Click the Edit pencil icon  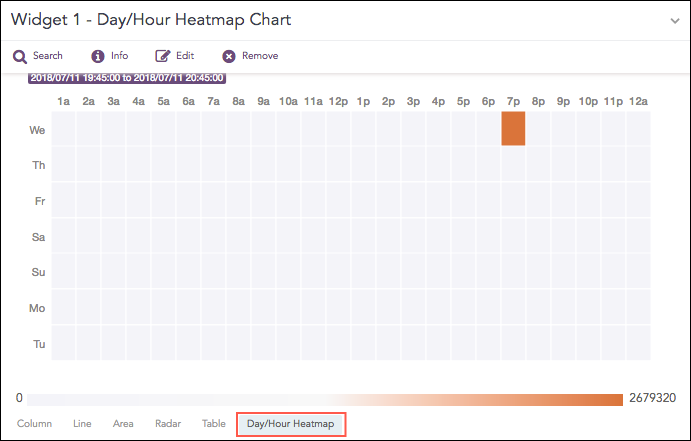163,56
